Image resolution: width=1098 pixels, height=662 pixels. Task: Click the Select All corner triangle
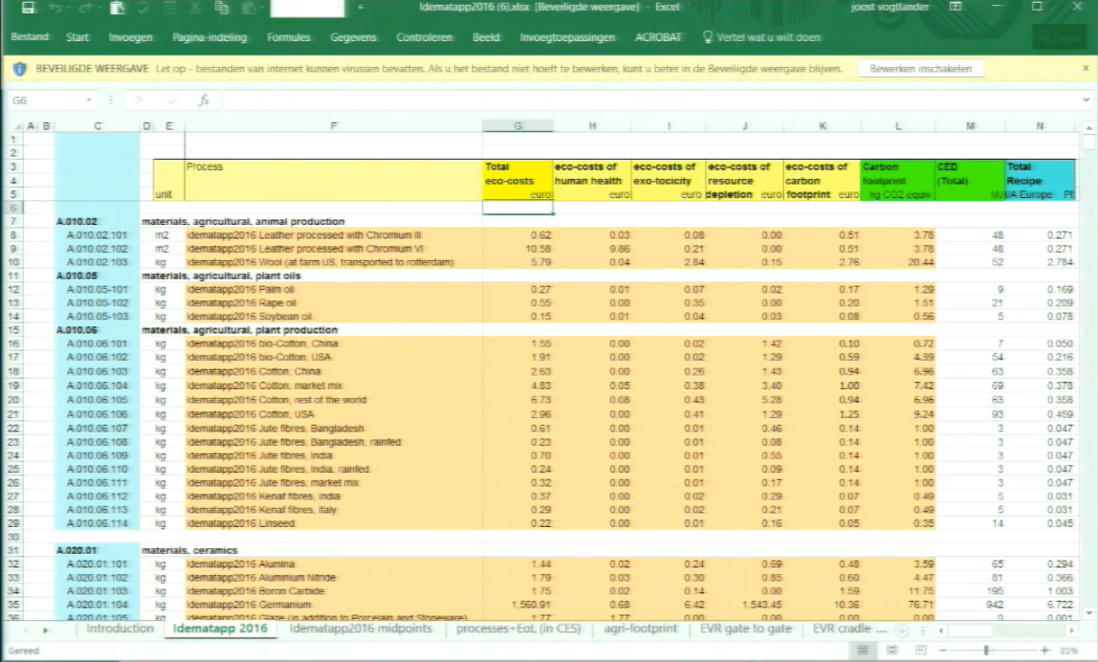(18, 126)
